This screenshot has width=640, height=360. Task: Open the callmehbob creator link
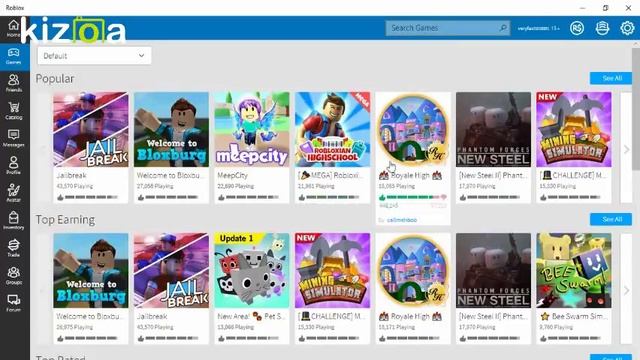402,220
